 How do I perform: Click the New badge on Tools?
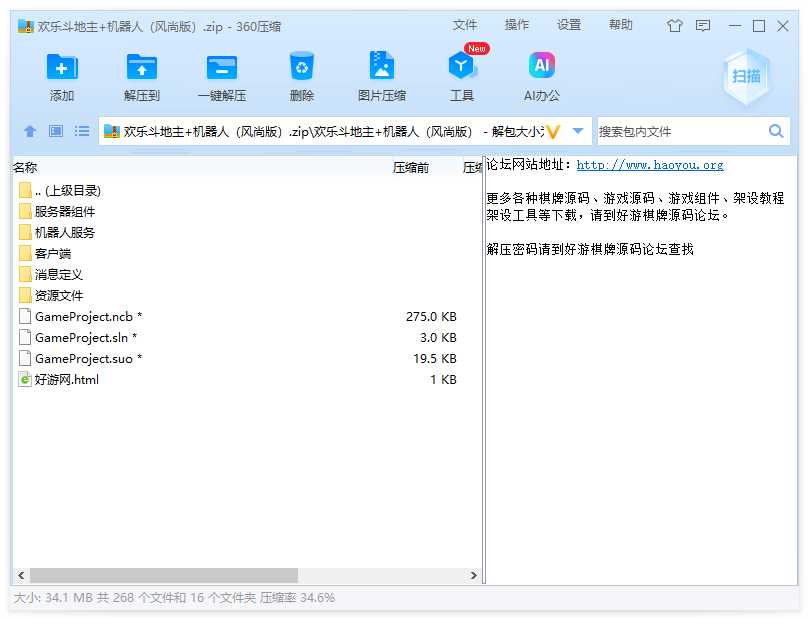point(477,48)
